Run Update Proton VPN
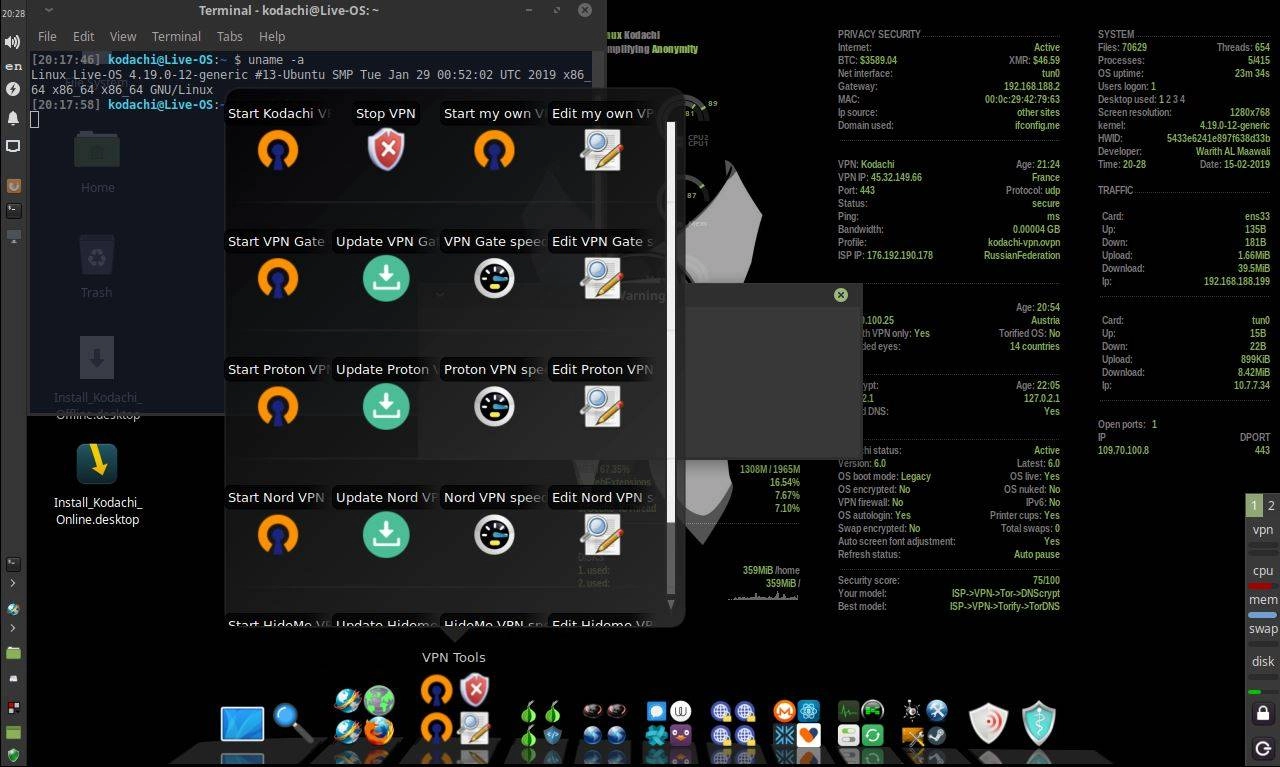The height and width of the screenshot is (767, 1280). point(386,407)
